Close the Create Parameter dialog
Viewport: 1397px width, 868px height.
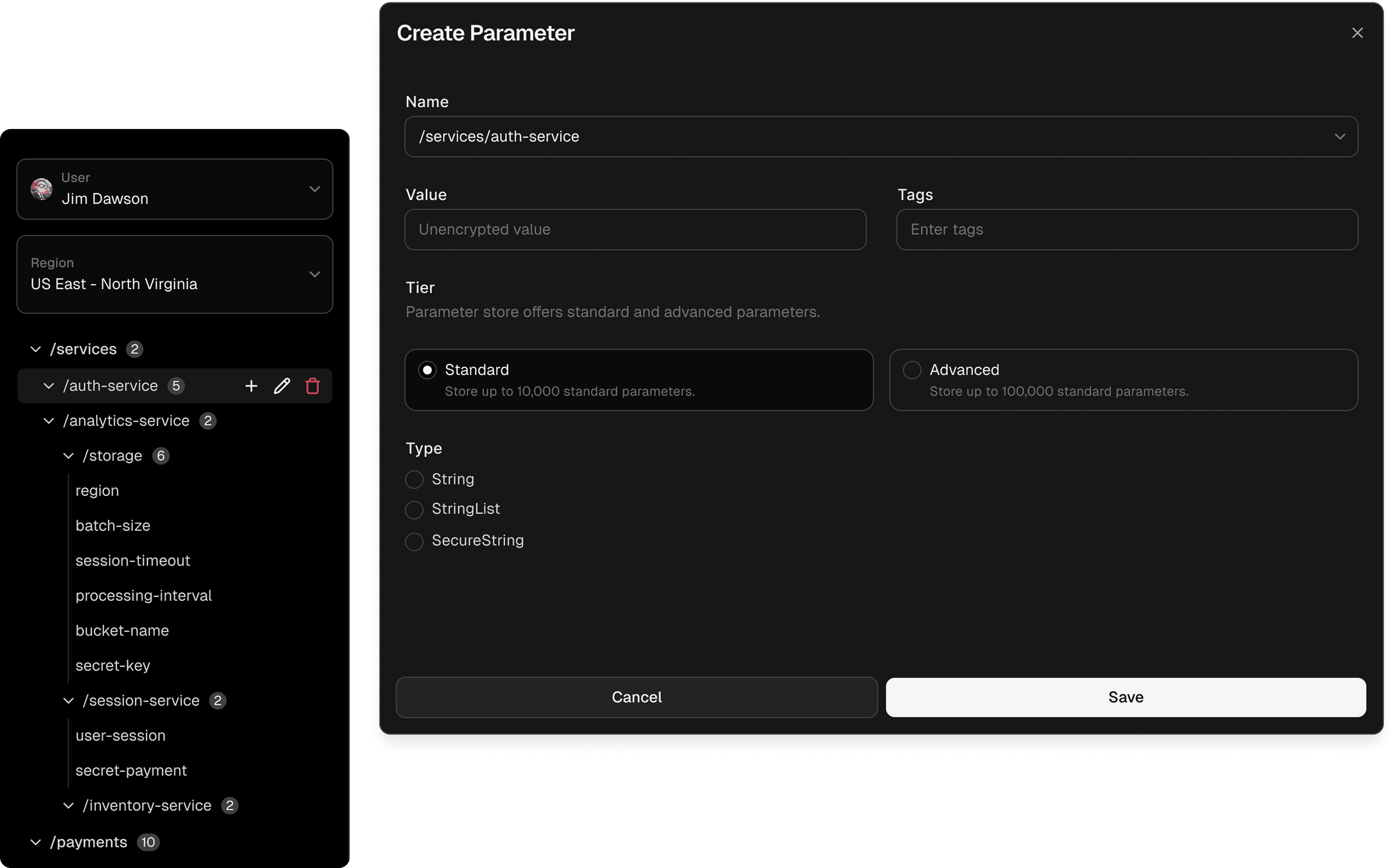pyautogui.click(x=1357, y=33)
